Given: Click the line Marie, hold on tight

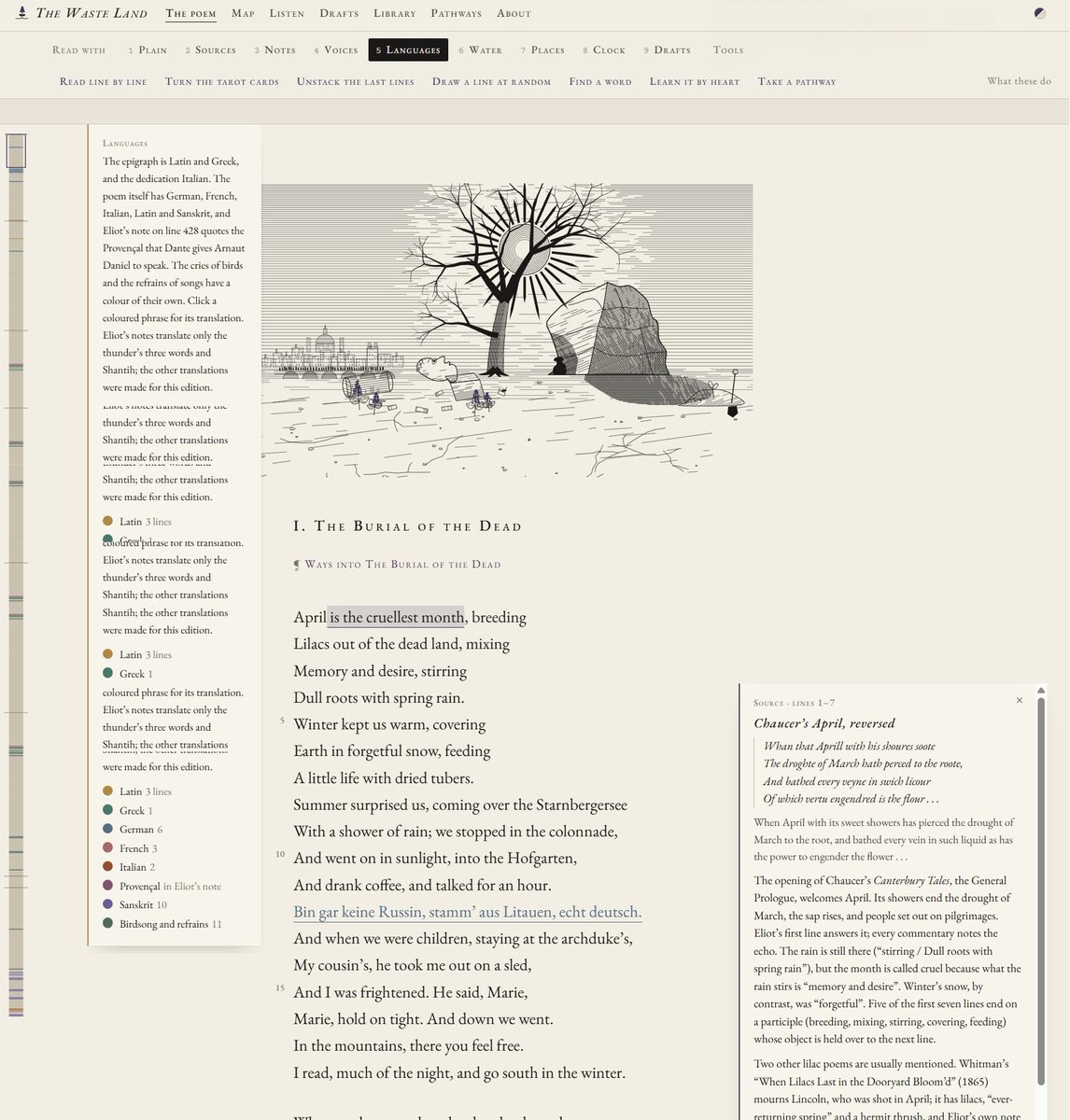Looking at the screenshot, I should pyautogui.click(x=423, y=1019).
